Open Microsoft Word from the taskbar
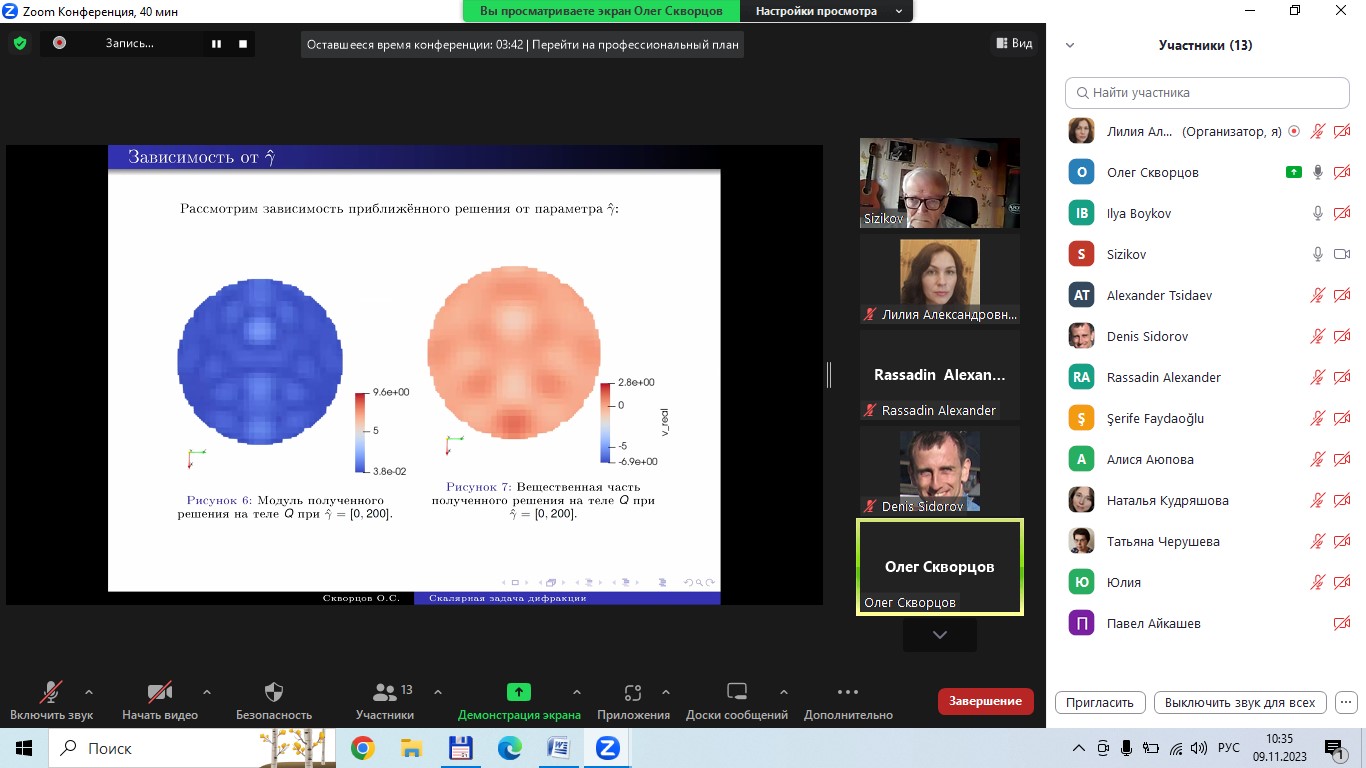The image size is (1366, 768). tap(558, 748)
